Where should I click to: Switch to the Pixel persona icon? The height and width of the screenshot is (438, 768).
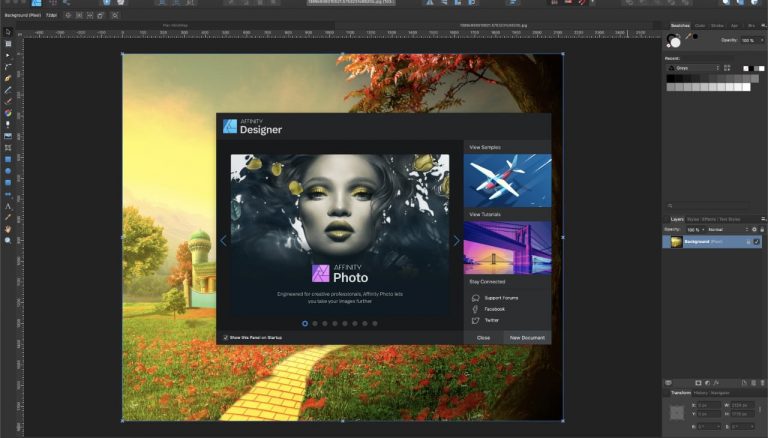click(x=52, y=2)
